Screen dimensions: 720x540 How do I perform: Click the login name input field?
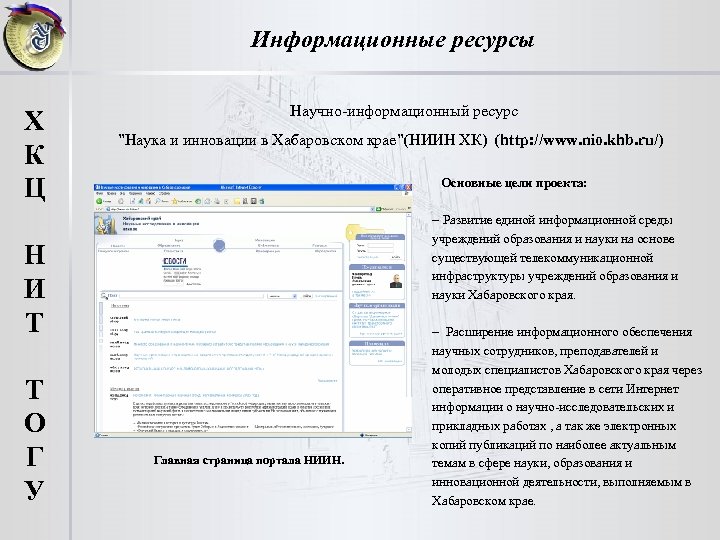pos(381,245)
